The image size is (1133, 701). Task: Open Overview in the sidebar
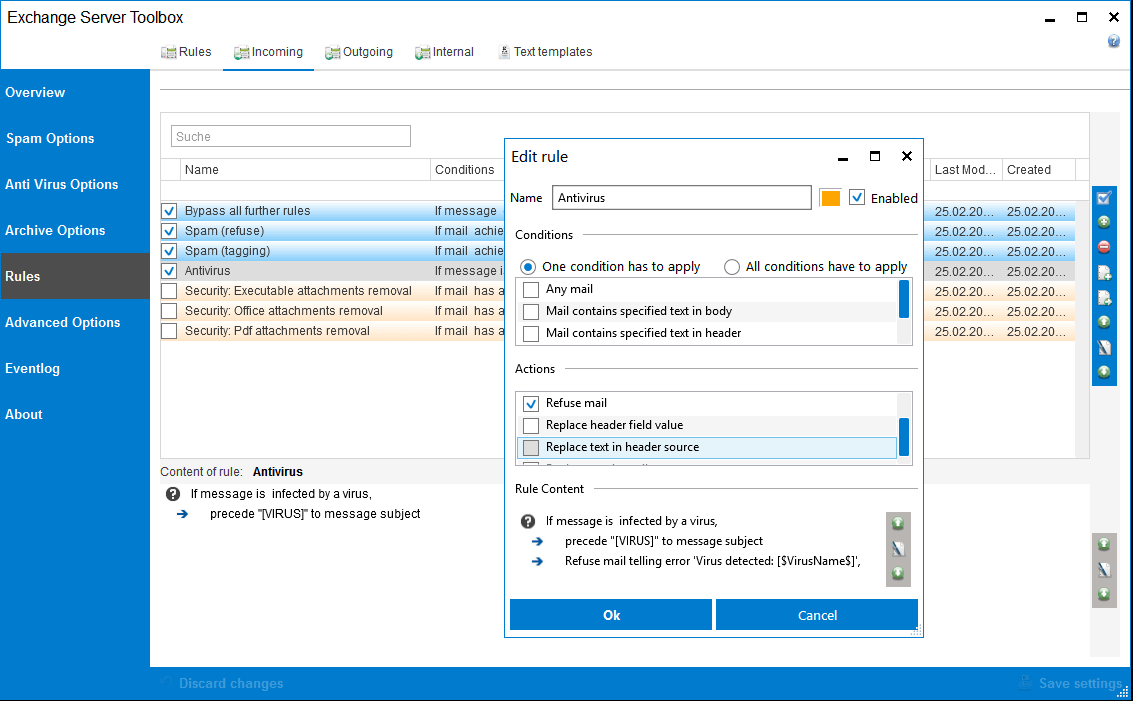[75, 93]
